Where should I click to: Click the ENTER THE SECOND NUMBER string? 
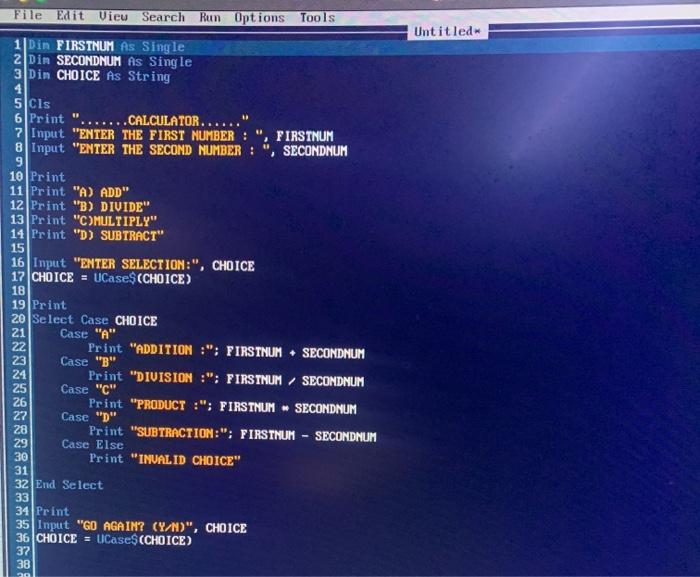coord(171,150)
